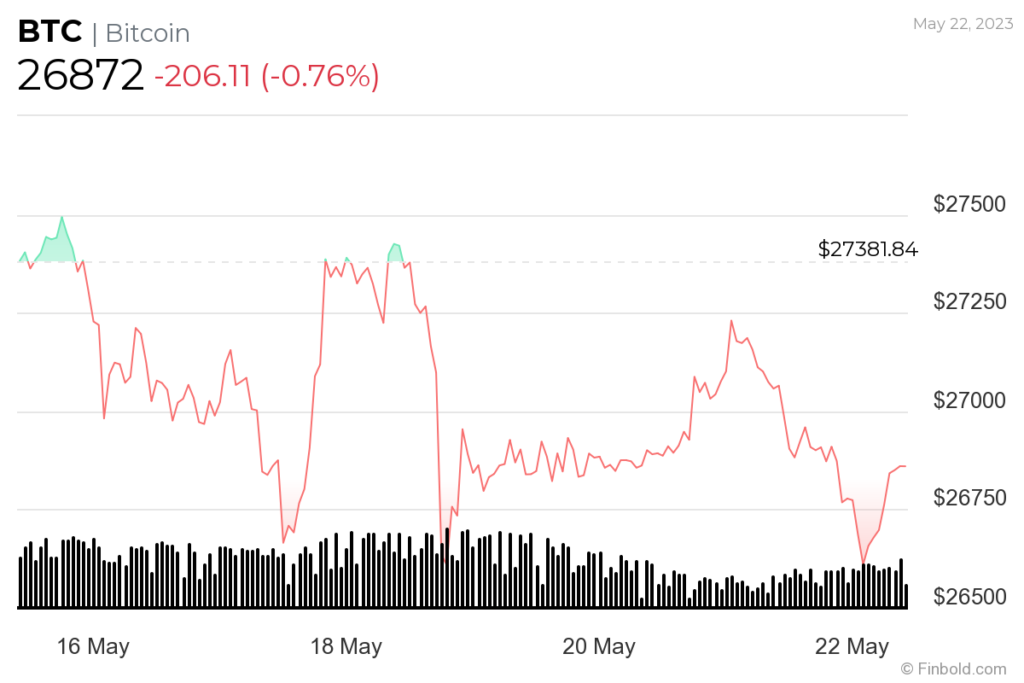Click the $27000 y-axis label
Viewport: 1024px width, 683px height.
point(970,401)
